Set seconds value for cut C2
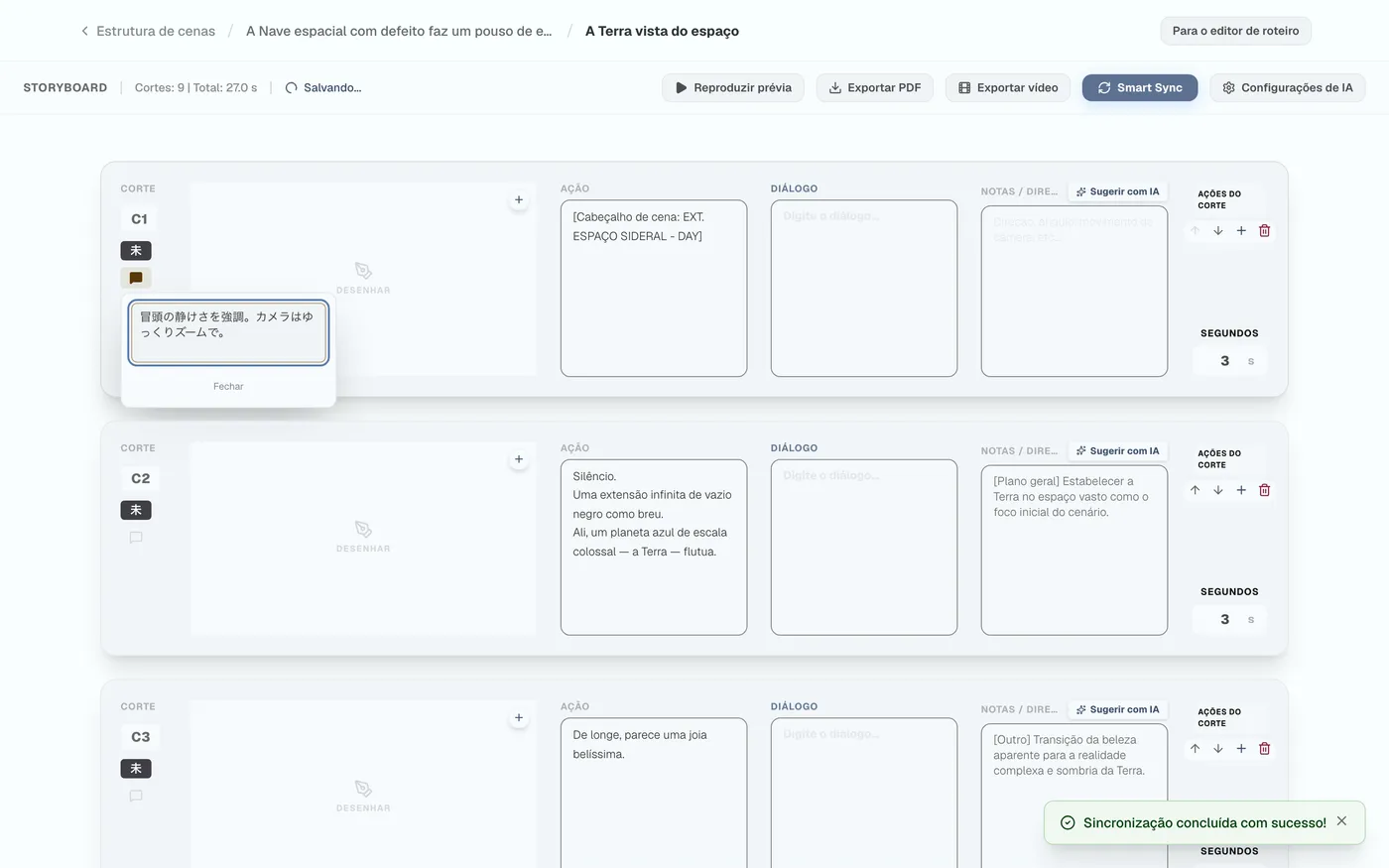The width and height of the screenshot is (1389, 868). (x=1229, y=619)
